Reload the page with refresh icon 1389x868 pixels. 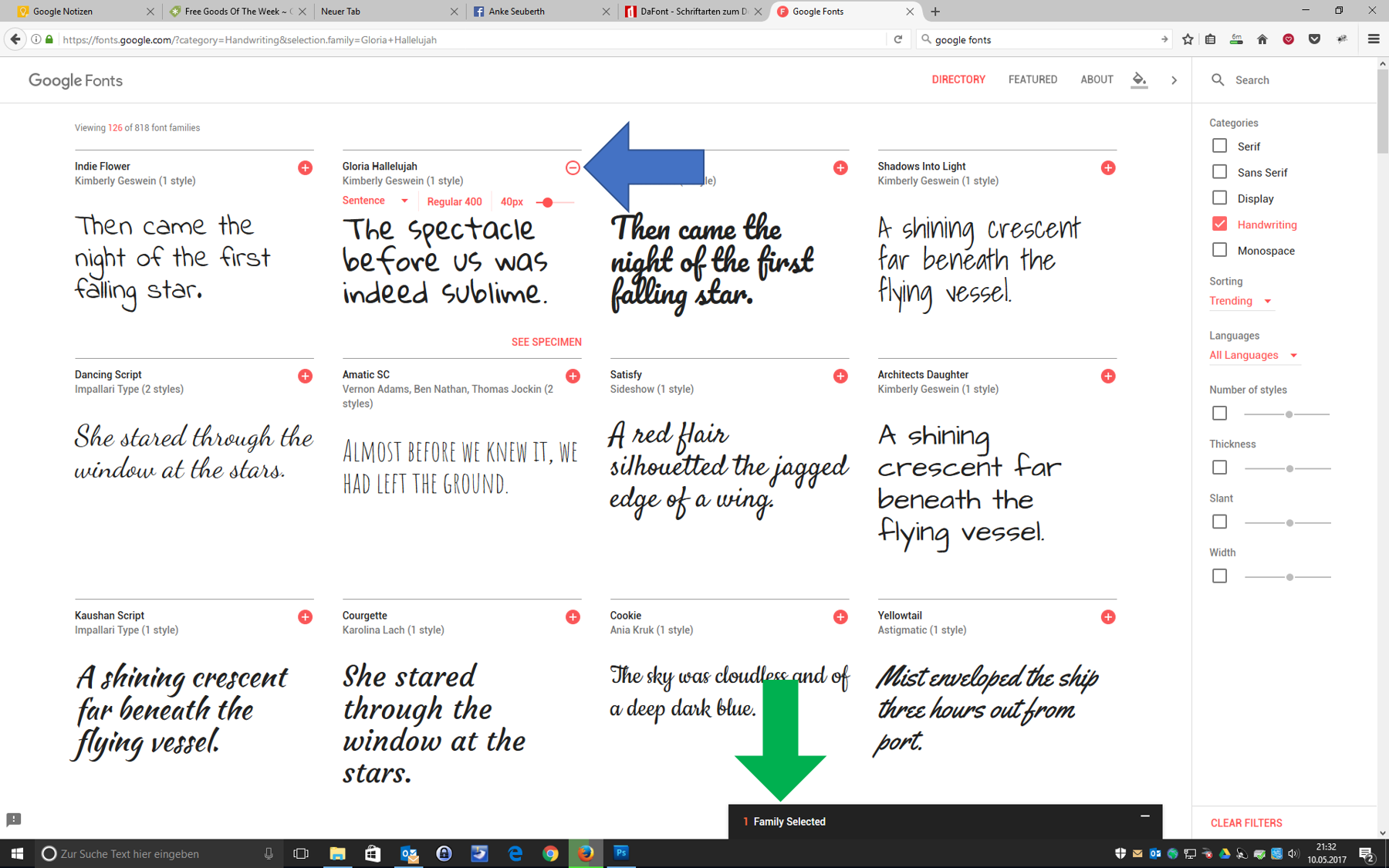tap(898, 39)
